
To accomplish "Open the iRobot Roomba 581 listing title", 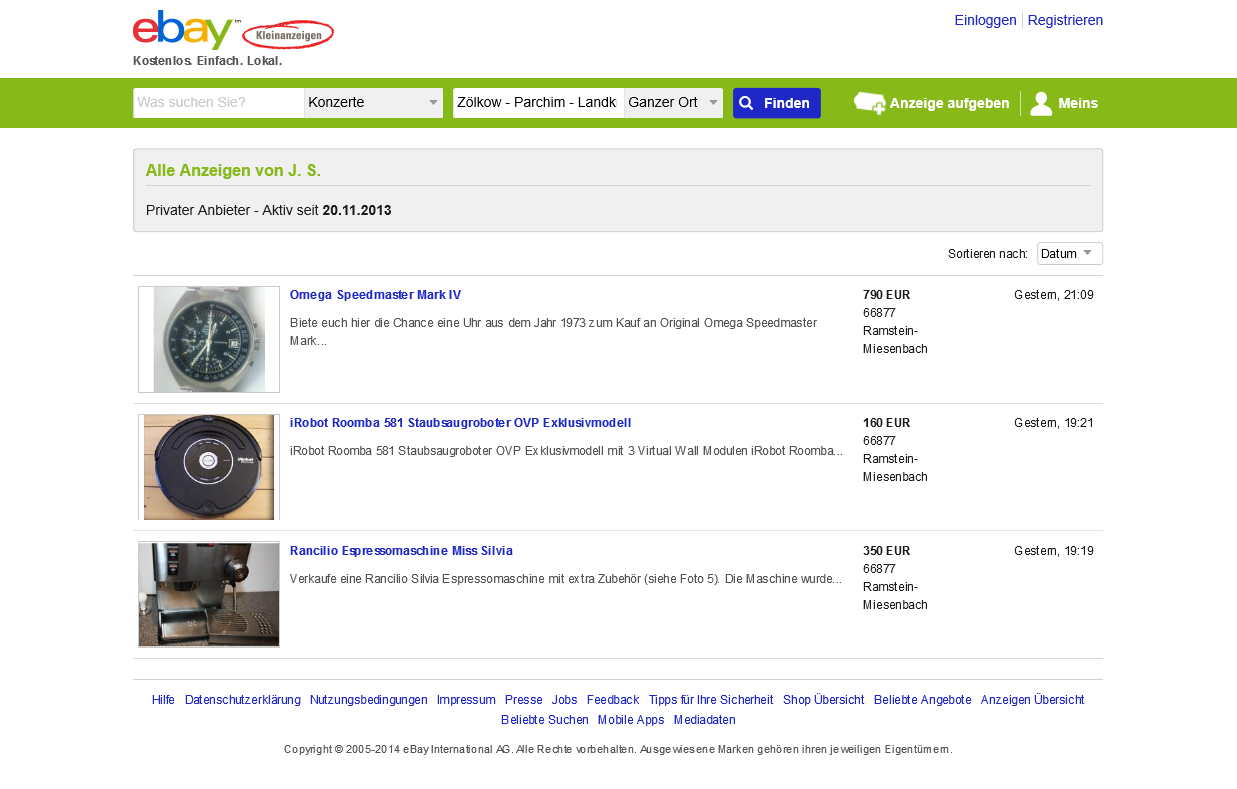I will [460, 423].
